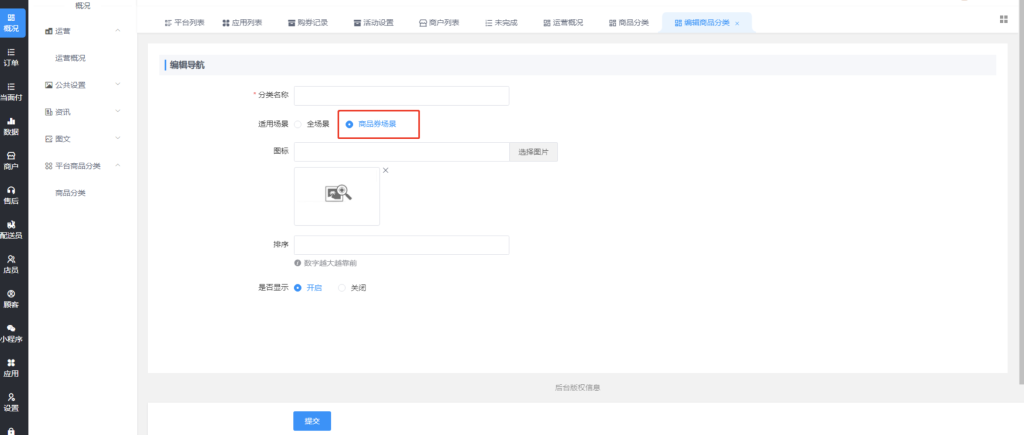Select the 全场景 radio option
1024x435 pixels.
click(x=298, y=124)
